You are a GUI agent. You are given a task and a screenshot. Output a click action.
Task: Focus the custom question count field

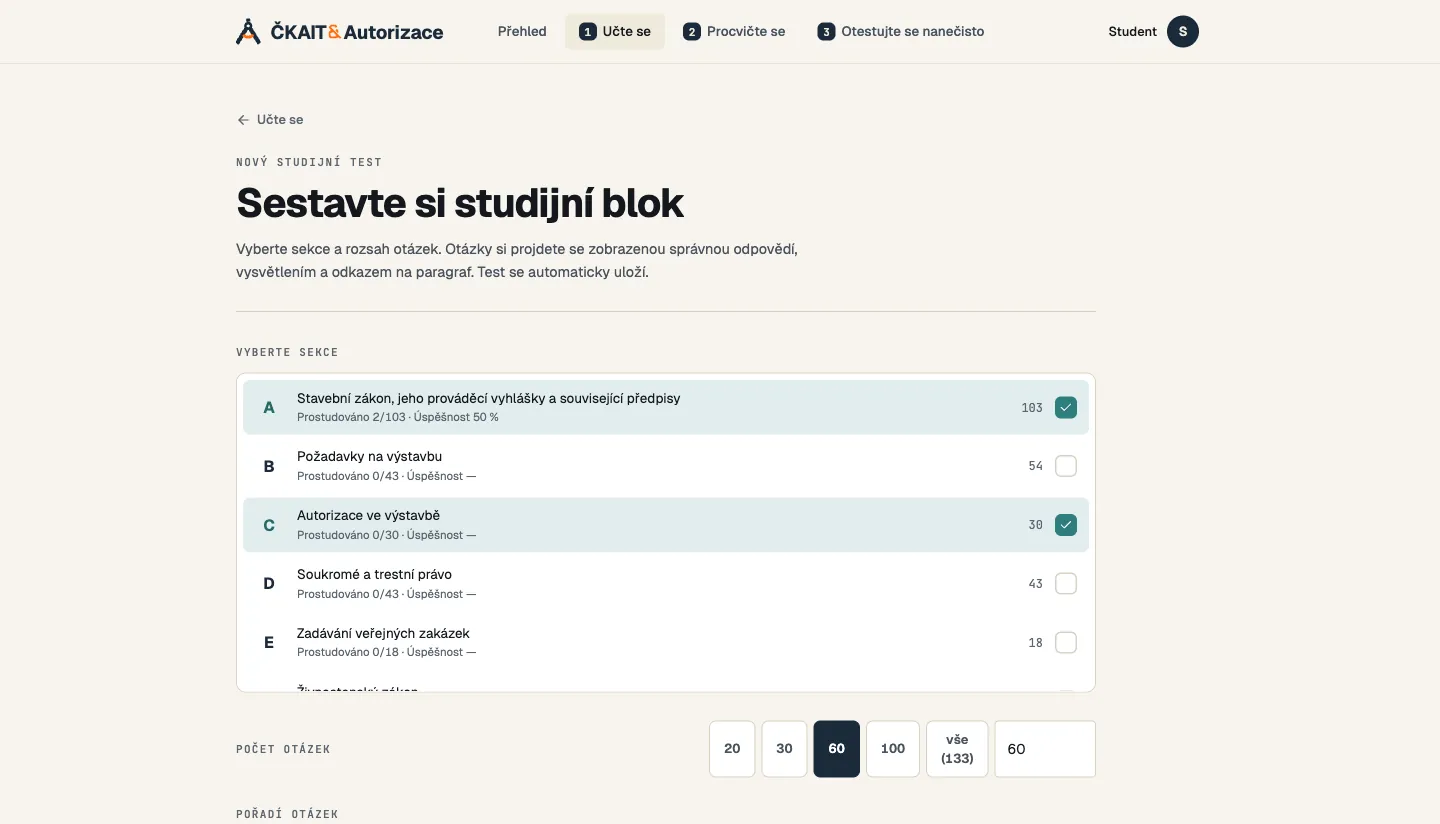(x=1045, y=749)
